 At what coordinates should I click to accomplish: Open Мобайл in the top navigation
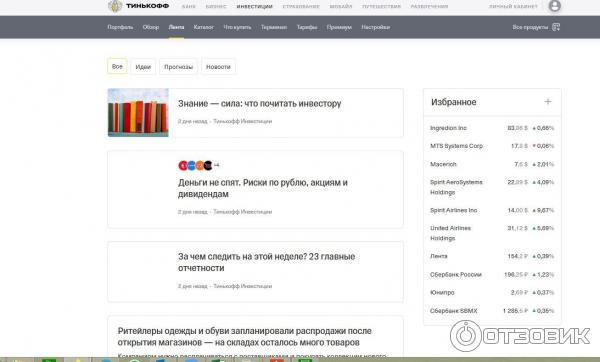[x=341, y=7]
